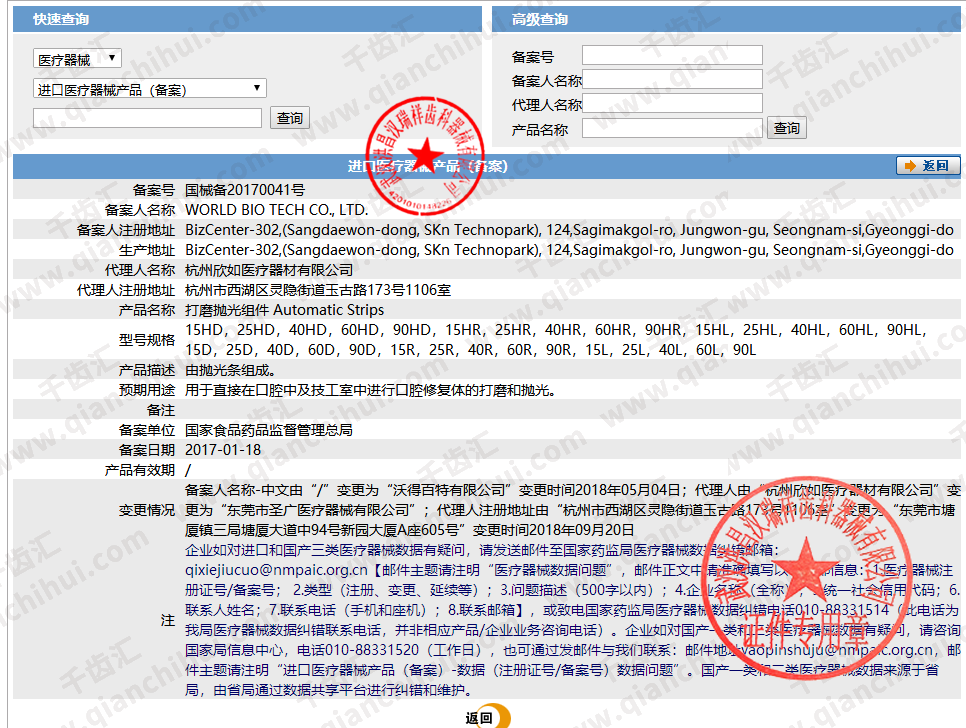Open the 医疗器械 category dropdown
This screenshot has width=966, height=728.
pos(77,60)
